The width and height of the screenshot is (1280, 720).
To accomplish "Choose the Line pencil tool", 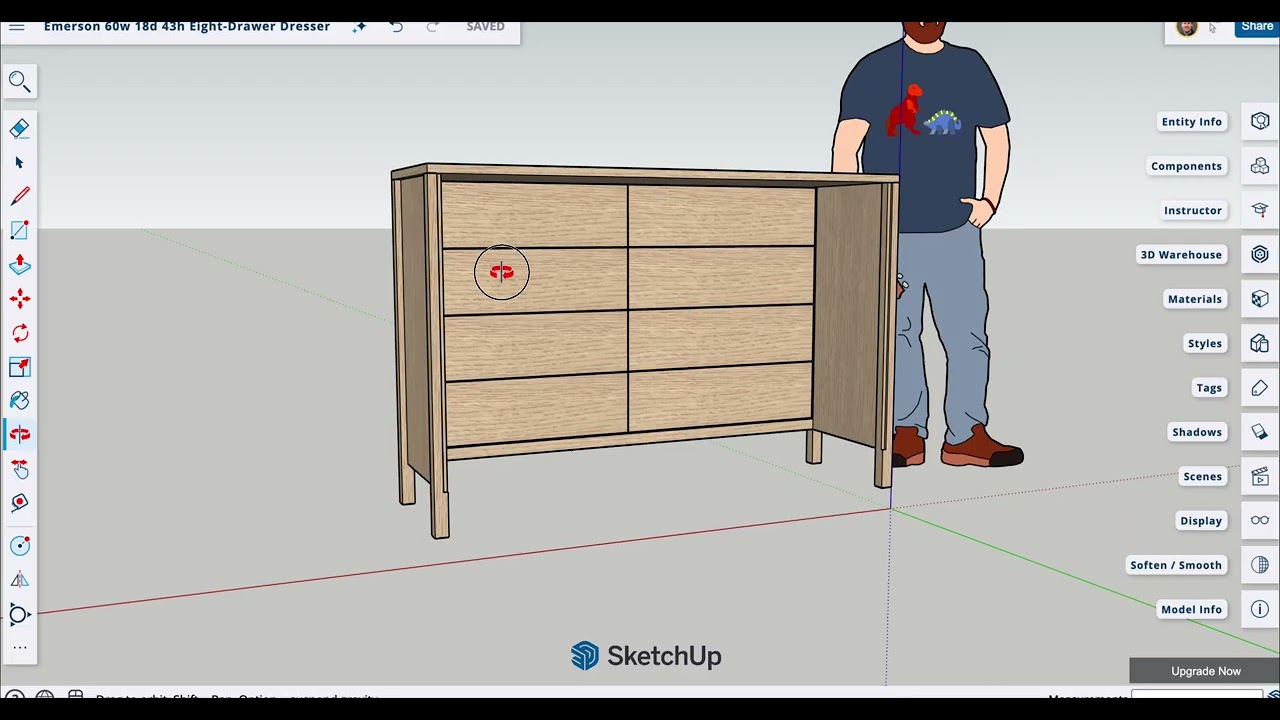I will click(19, 196).
